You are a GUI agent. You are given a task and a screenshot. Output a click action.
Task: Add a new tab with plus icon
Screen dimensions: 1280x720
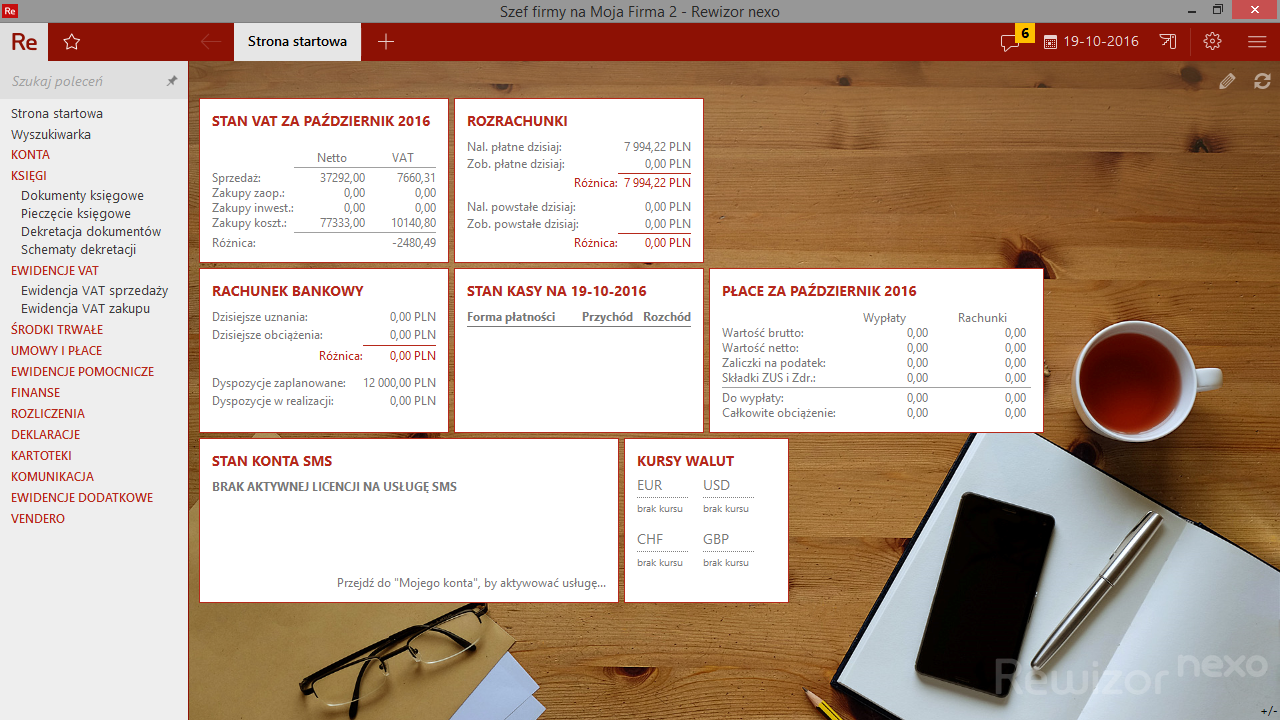[386, 42]
